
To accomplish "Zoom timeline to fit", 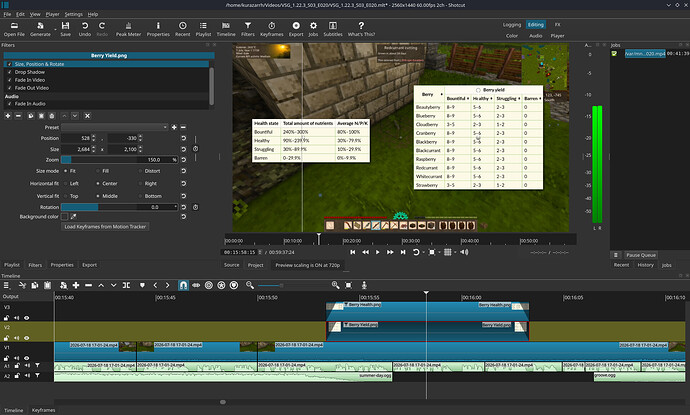I will [x=349, y=285].
